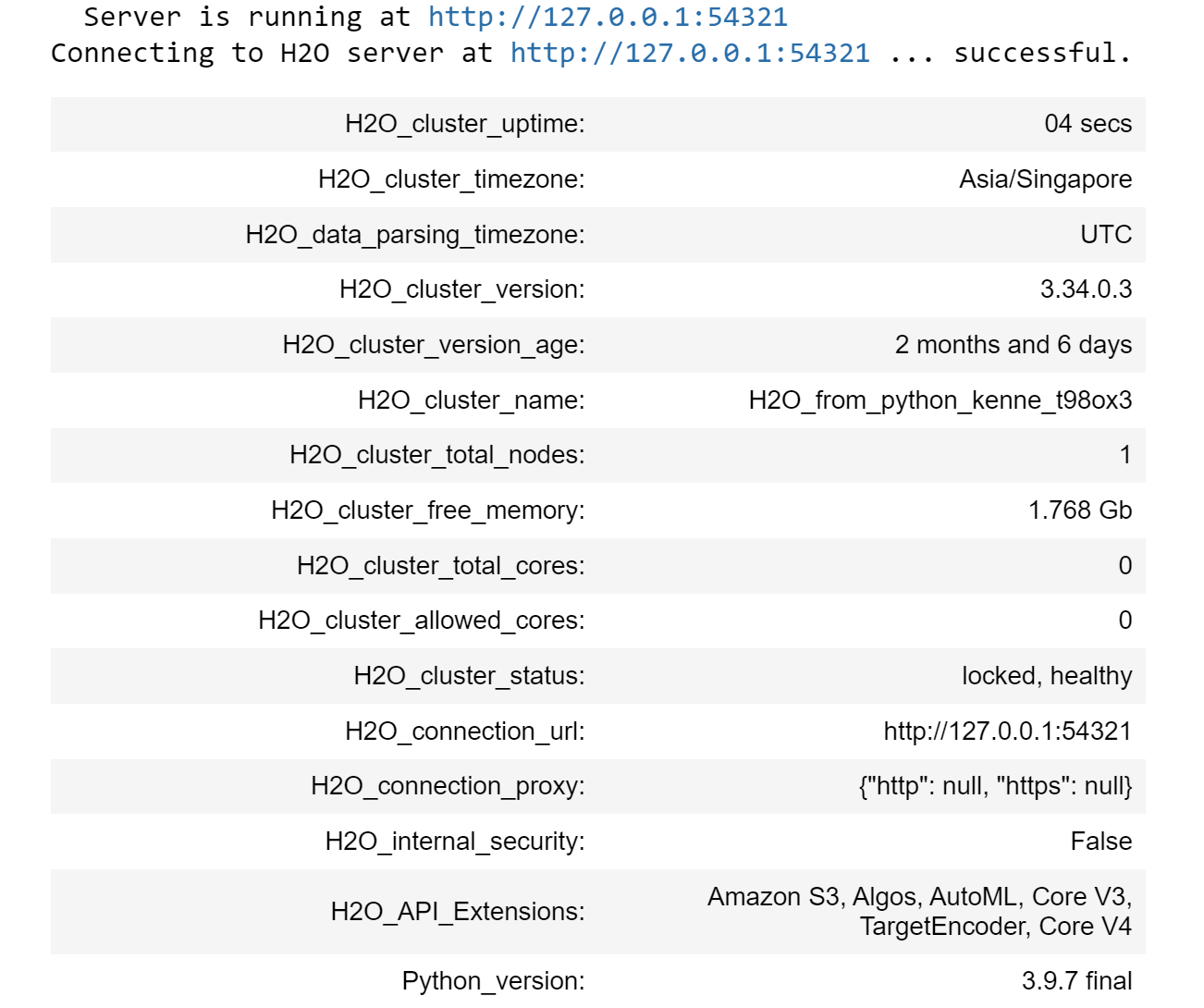Screen dimensions: 1204x1008
Task: Select the "04 secs" uptime value
Action: [1087, 124]
